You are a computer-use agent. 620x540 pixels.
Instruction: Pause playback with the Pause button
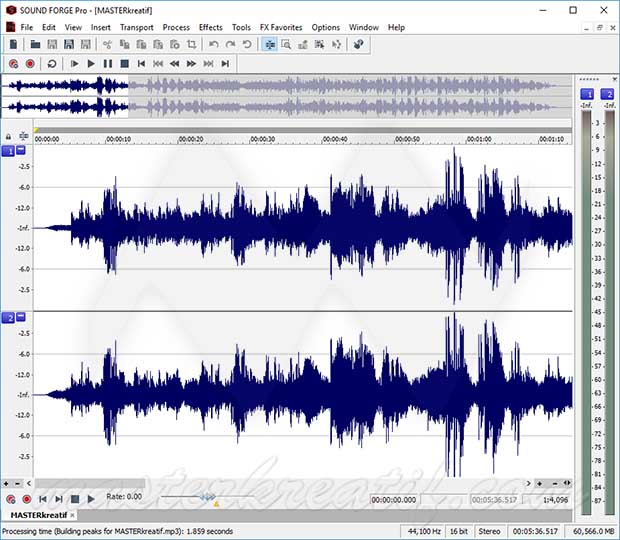tap(108, 64)
